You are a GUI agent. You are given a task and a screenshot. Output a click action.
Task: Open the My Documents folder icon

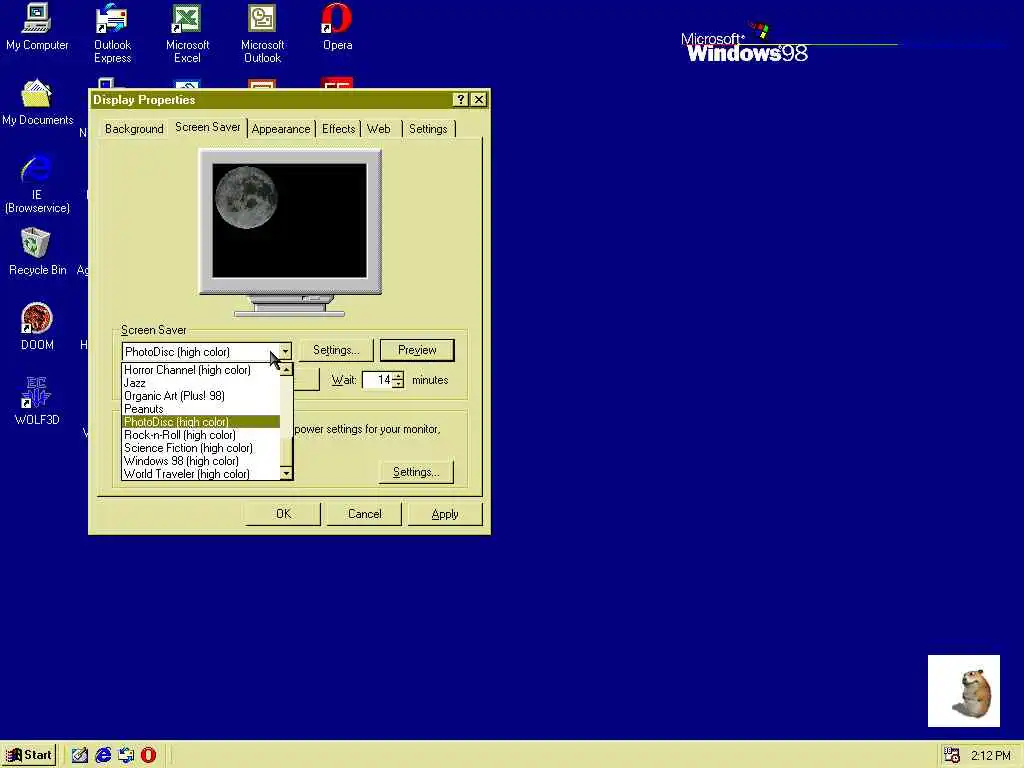(37, 103)
